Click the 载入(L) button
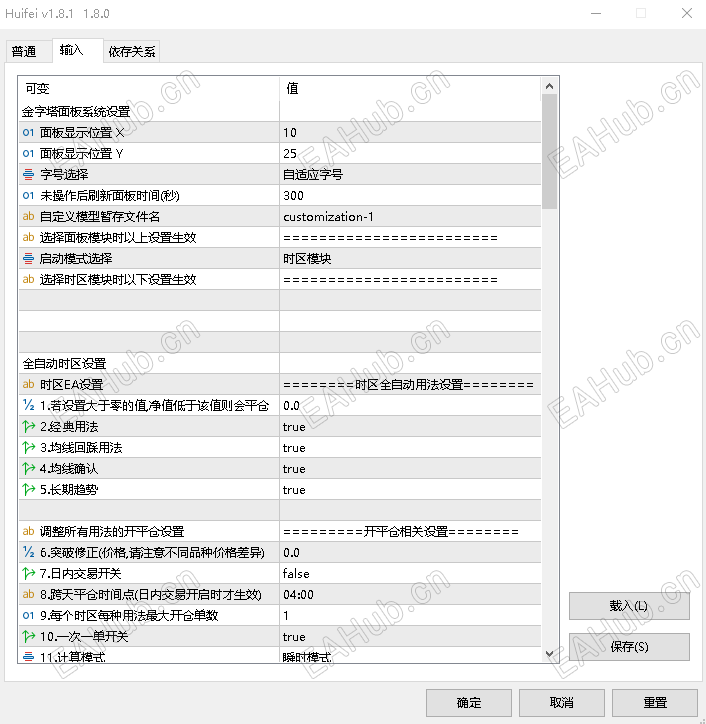This screenshot has height=724, width=706. tap(629, 606)
